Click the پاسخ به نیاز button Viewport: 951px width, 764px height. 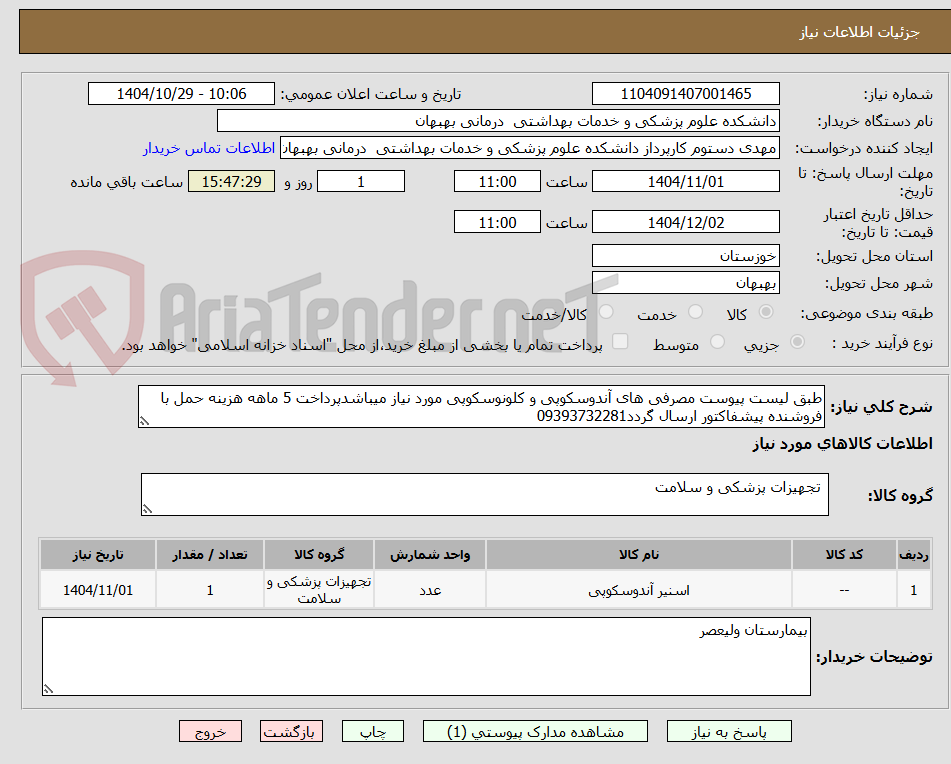[729, 731]
